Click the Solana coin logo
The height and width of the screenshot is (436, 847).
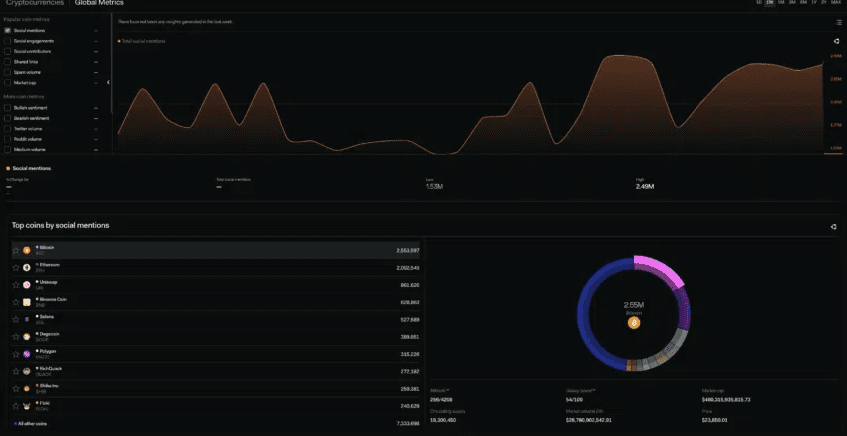[27, 319]
